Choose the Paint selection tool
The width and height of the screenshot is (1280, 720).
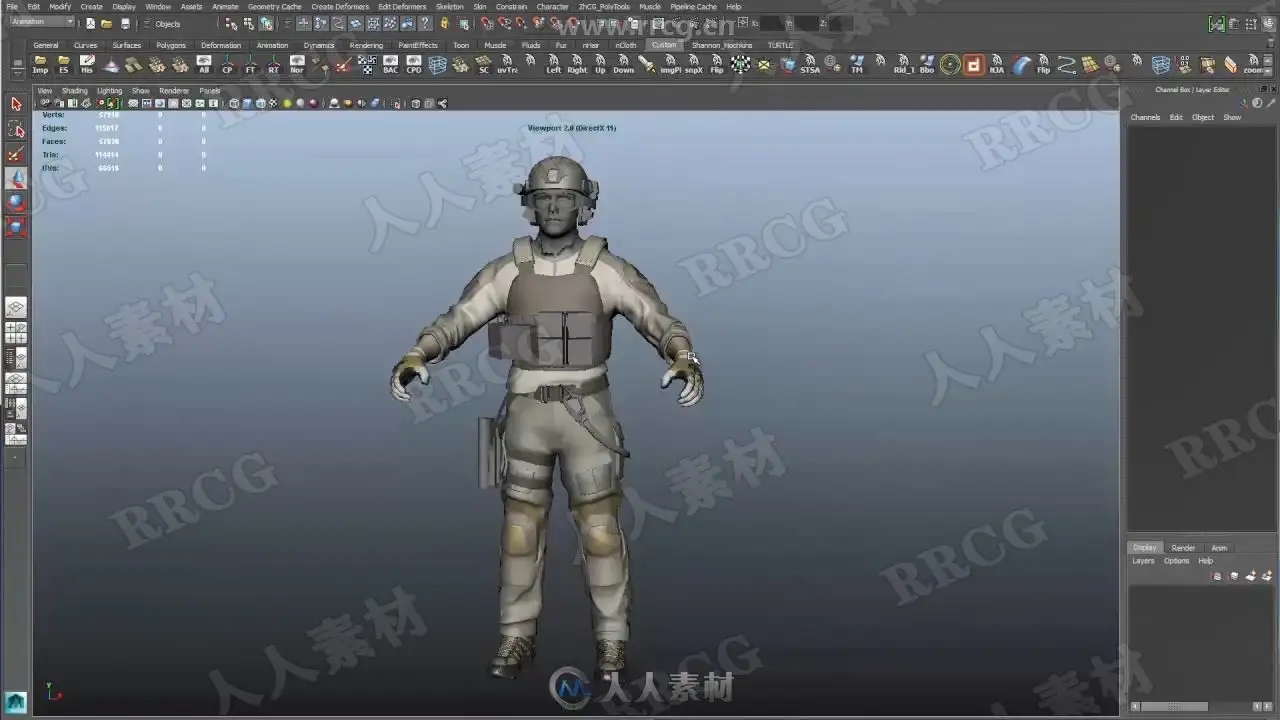tap(16, 154)
